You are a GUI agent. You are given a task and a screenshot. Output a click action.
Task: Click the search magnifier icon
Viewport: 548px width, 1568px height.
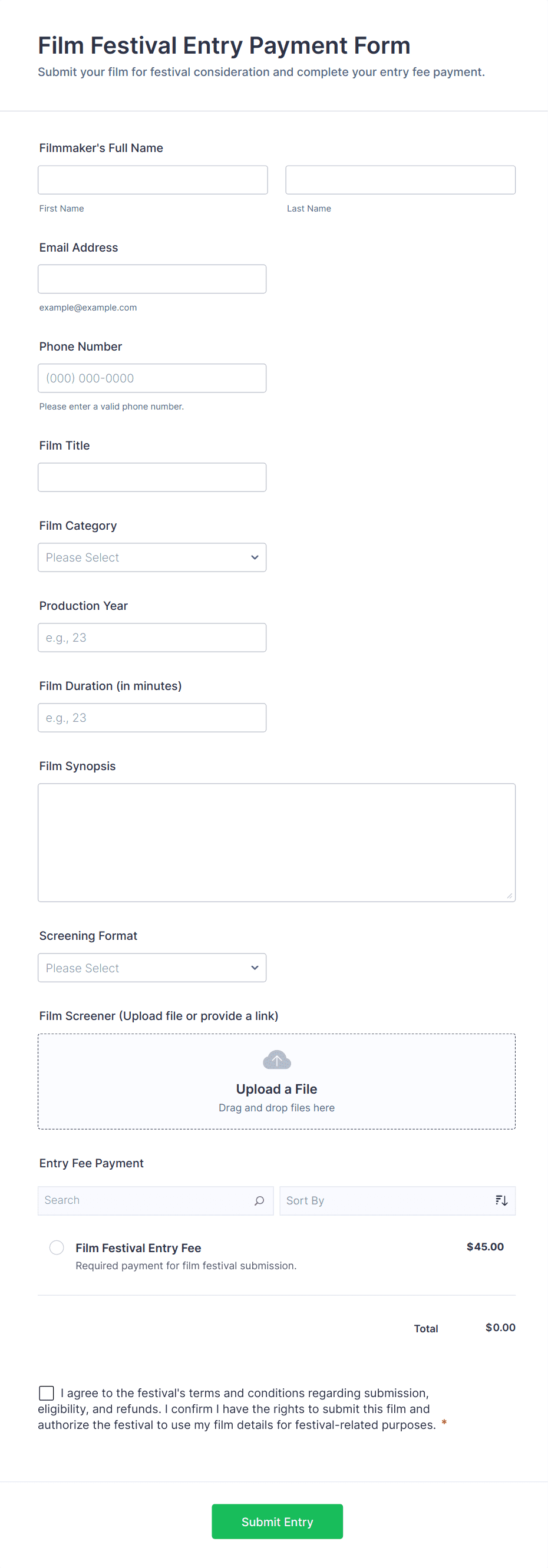pos(259,1200)
